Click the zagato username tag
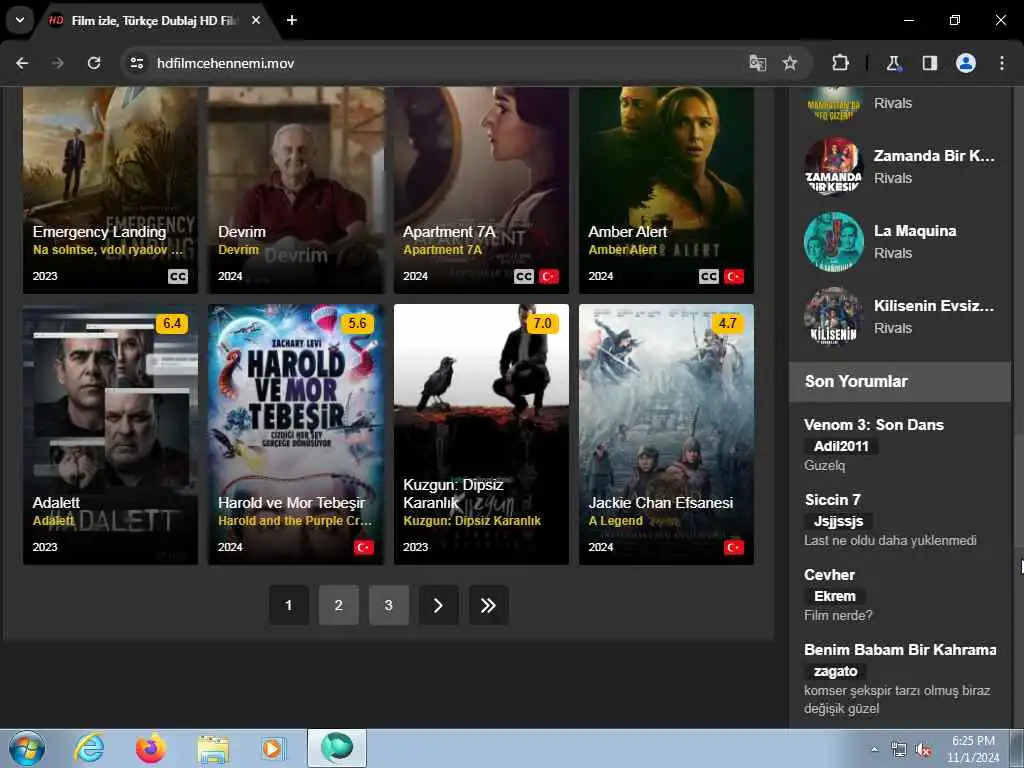This screenshot has height=768, width=1024. 835,671
